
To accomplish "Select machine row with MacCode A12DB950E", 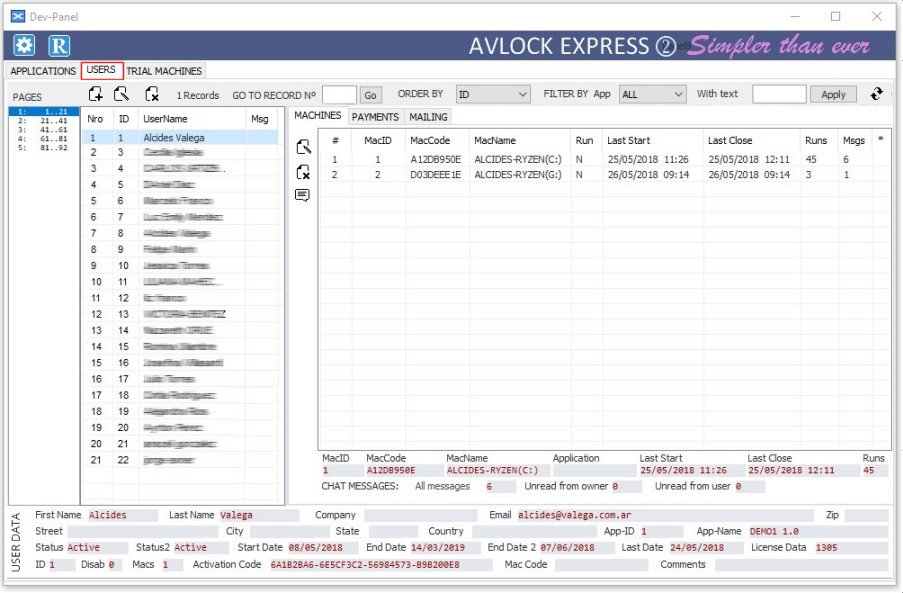I will coord(604,159).
